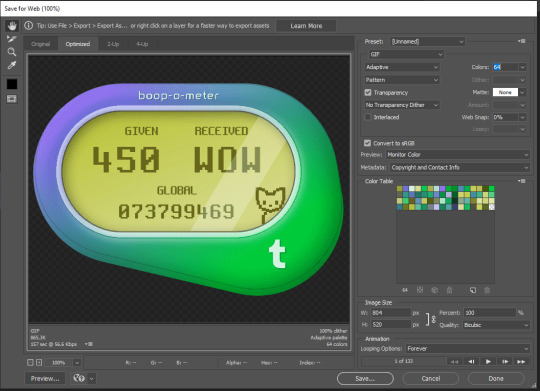Open the Looping Options dropdown
Image resolution: width=540 pixels, height=391 pixels.
[x=467, y=349]
